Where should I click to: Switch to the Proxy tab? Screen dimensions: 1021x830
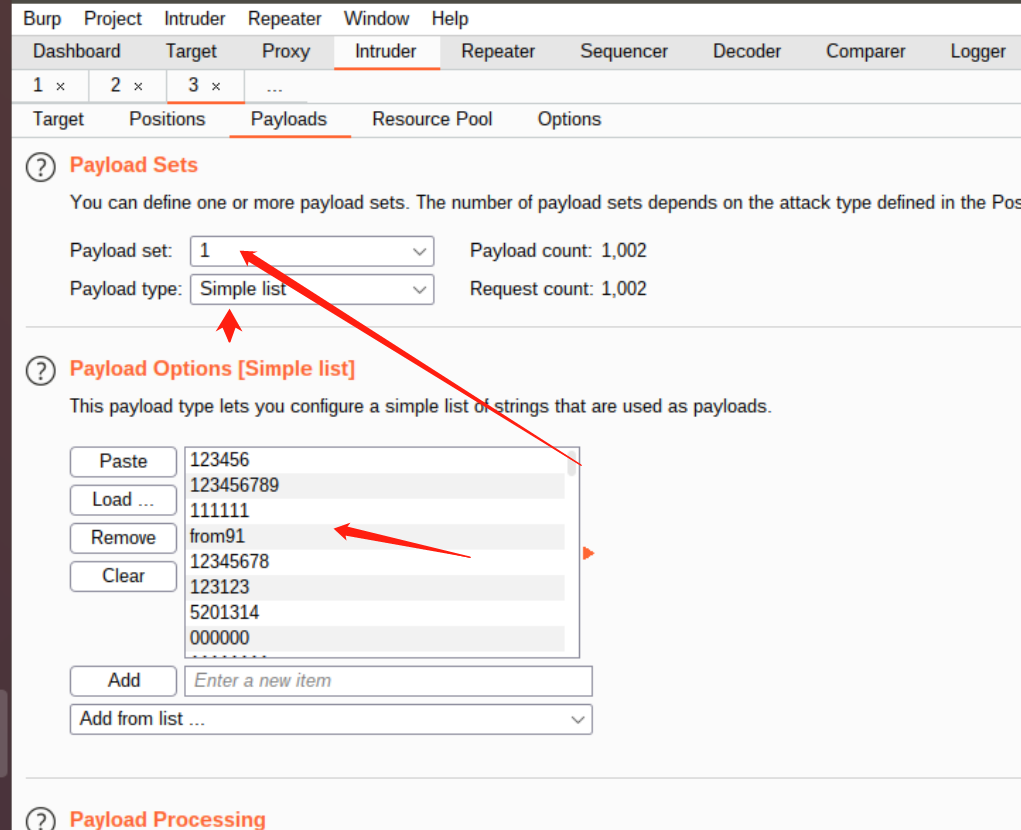pos(286,51)
